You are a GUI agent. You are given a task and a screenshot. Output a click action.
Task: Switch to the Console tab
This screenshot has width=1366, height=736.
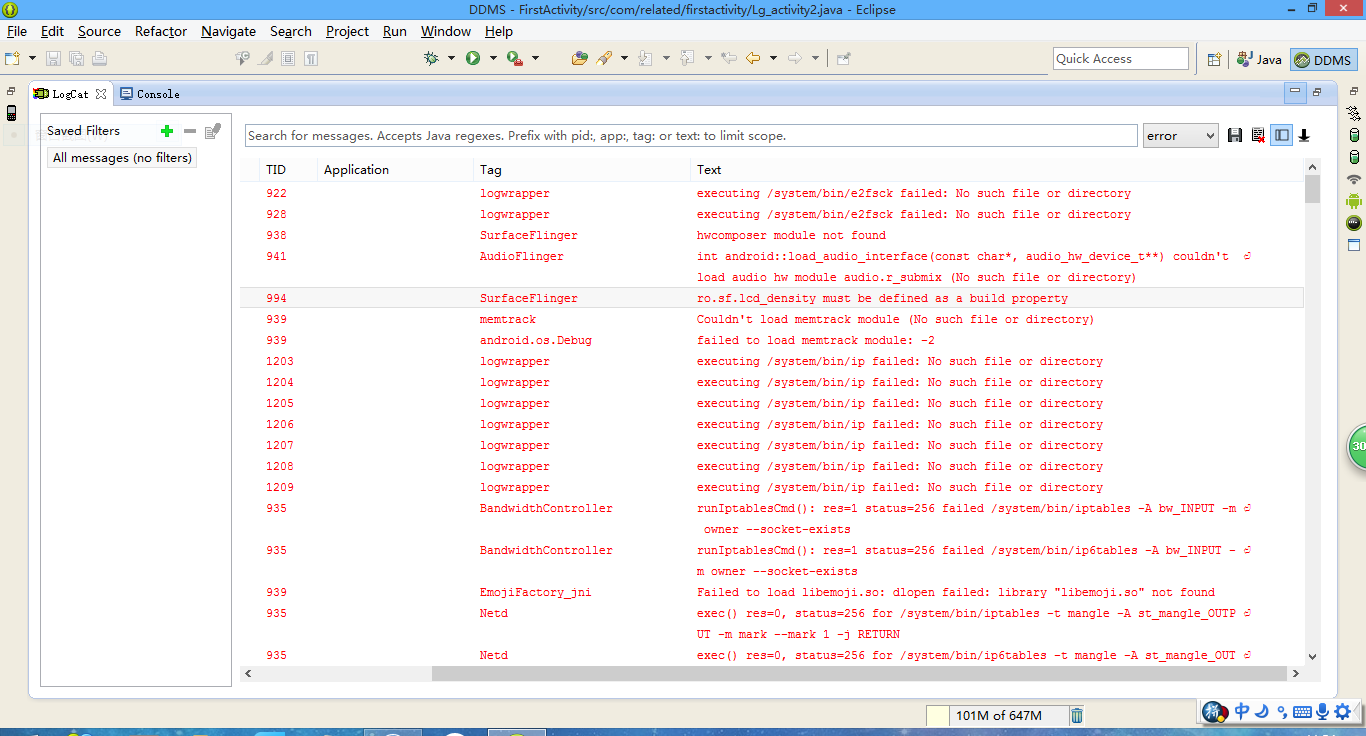tap(150, 94)
